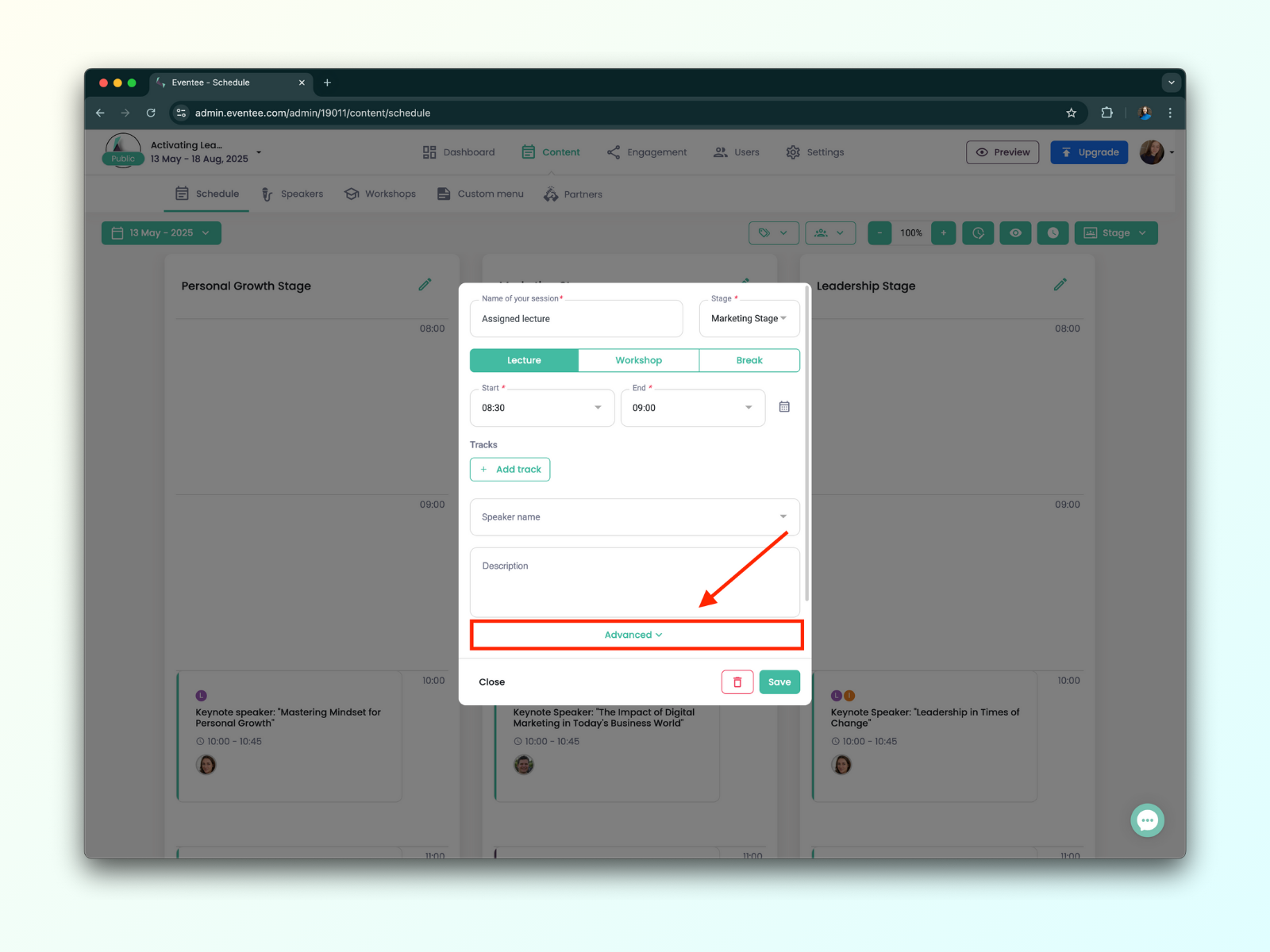Click the filled clock toolbar icon
Viewport: 1270px width, 952px height.
pos(1053,232)
